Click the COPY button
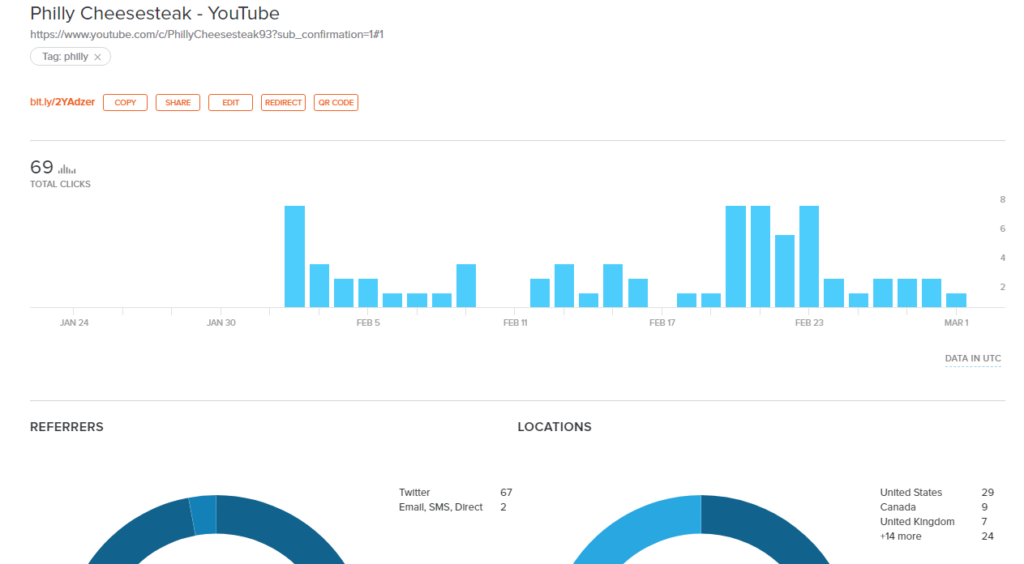This screenshot has height=564, width=1024. (x=125, y=102)
